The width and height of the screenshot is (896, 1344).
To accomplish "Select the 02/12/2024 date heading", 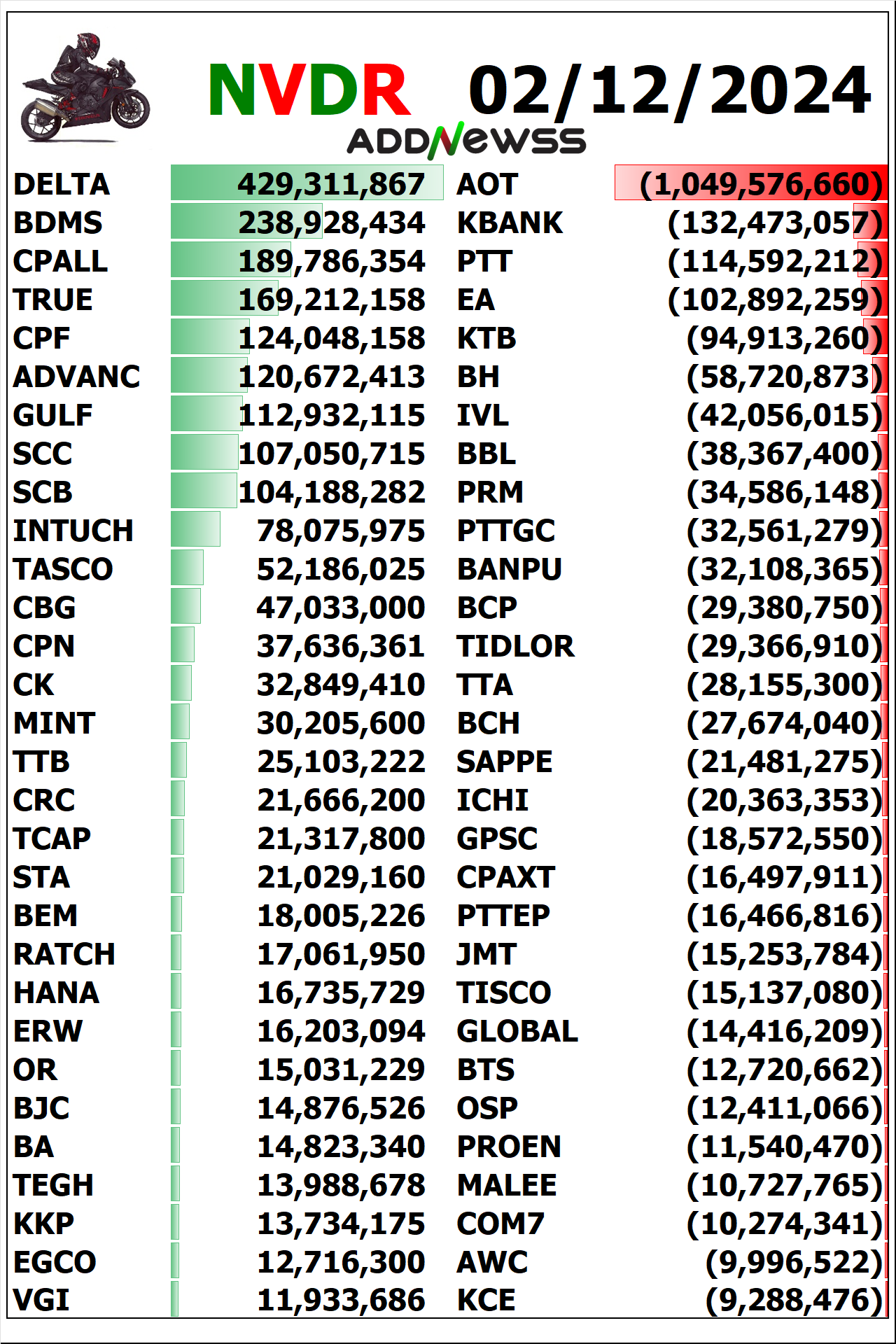I will pyautogui.click(x=670, y=91).
